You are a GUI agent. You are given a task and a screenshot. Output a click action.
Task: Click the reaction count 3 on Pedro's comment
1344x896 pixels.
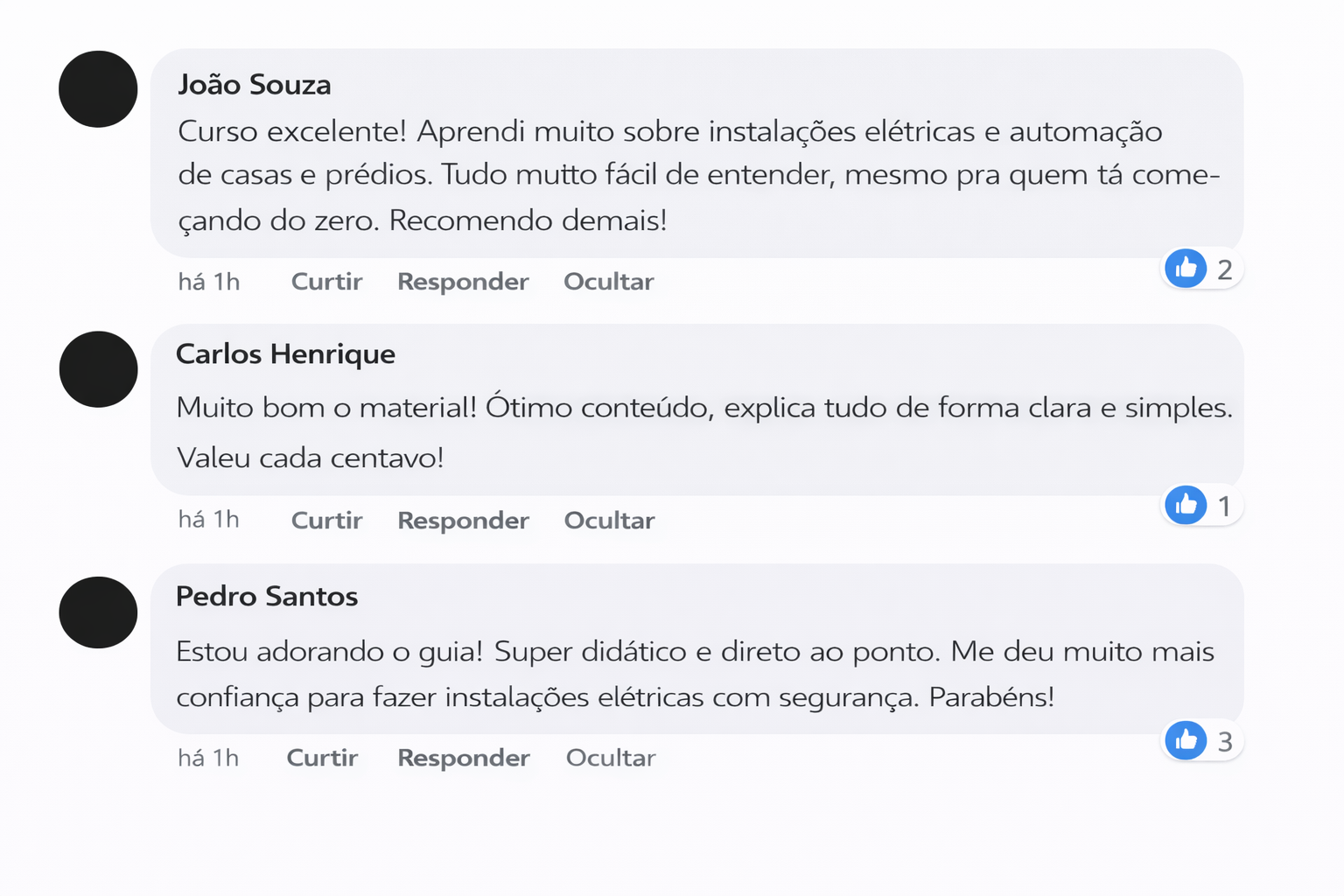(1225, 742)
